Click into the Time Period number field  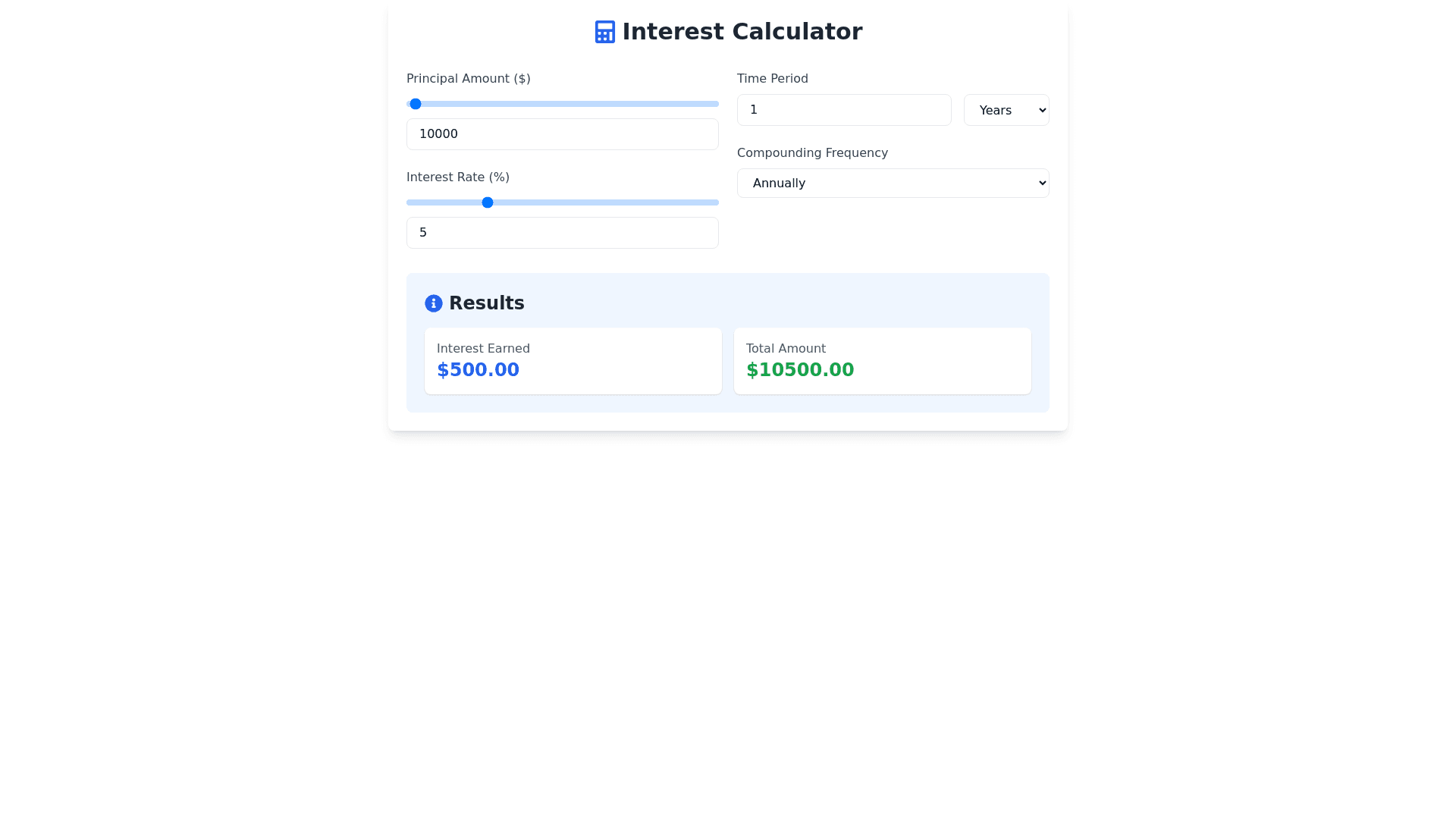(x=843, y=110)
